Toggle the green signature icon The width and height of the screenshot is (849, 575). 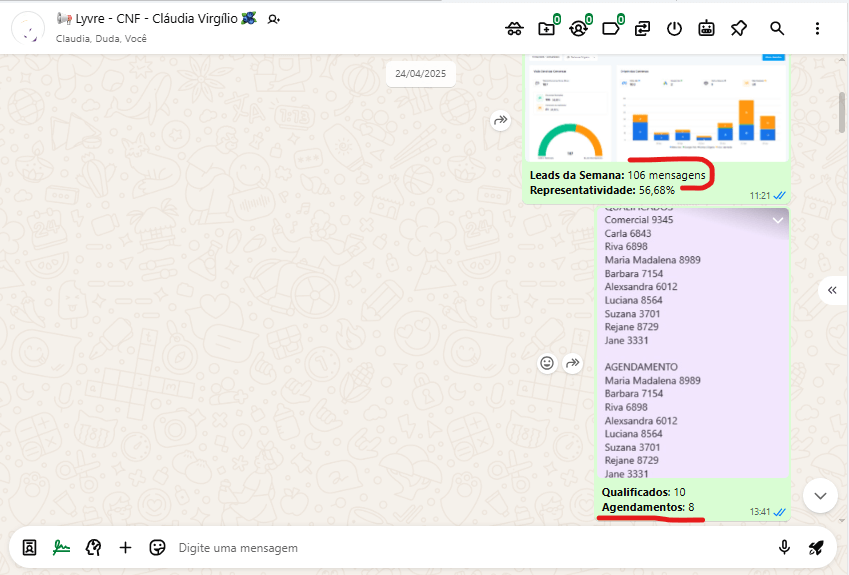[x=62, y=547]
